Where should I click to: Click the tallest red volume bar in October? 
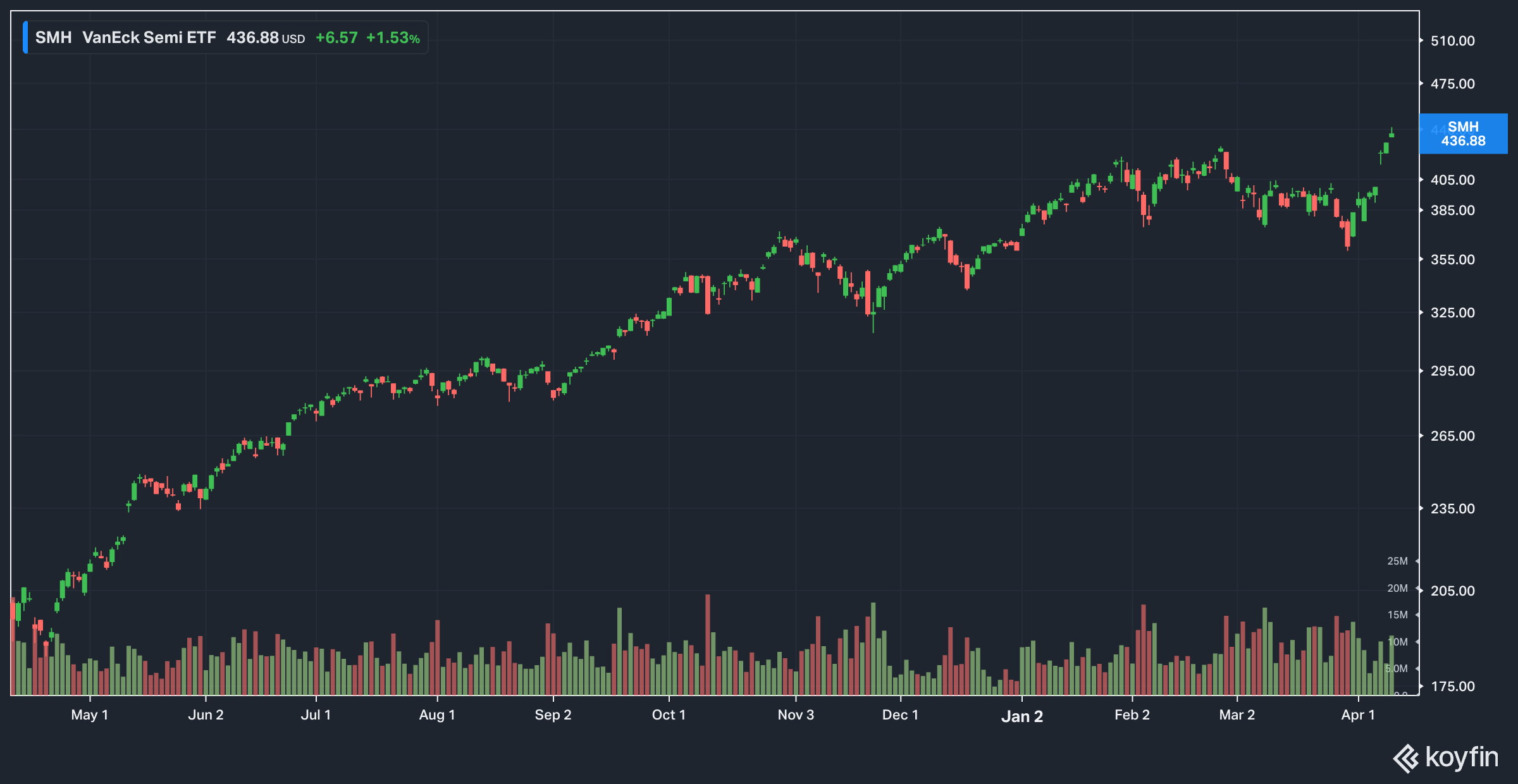[708, 645]
